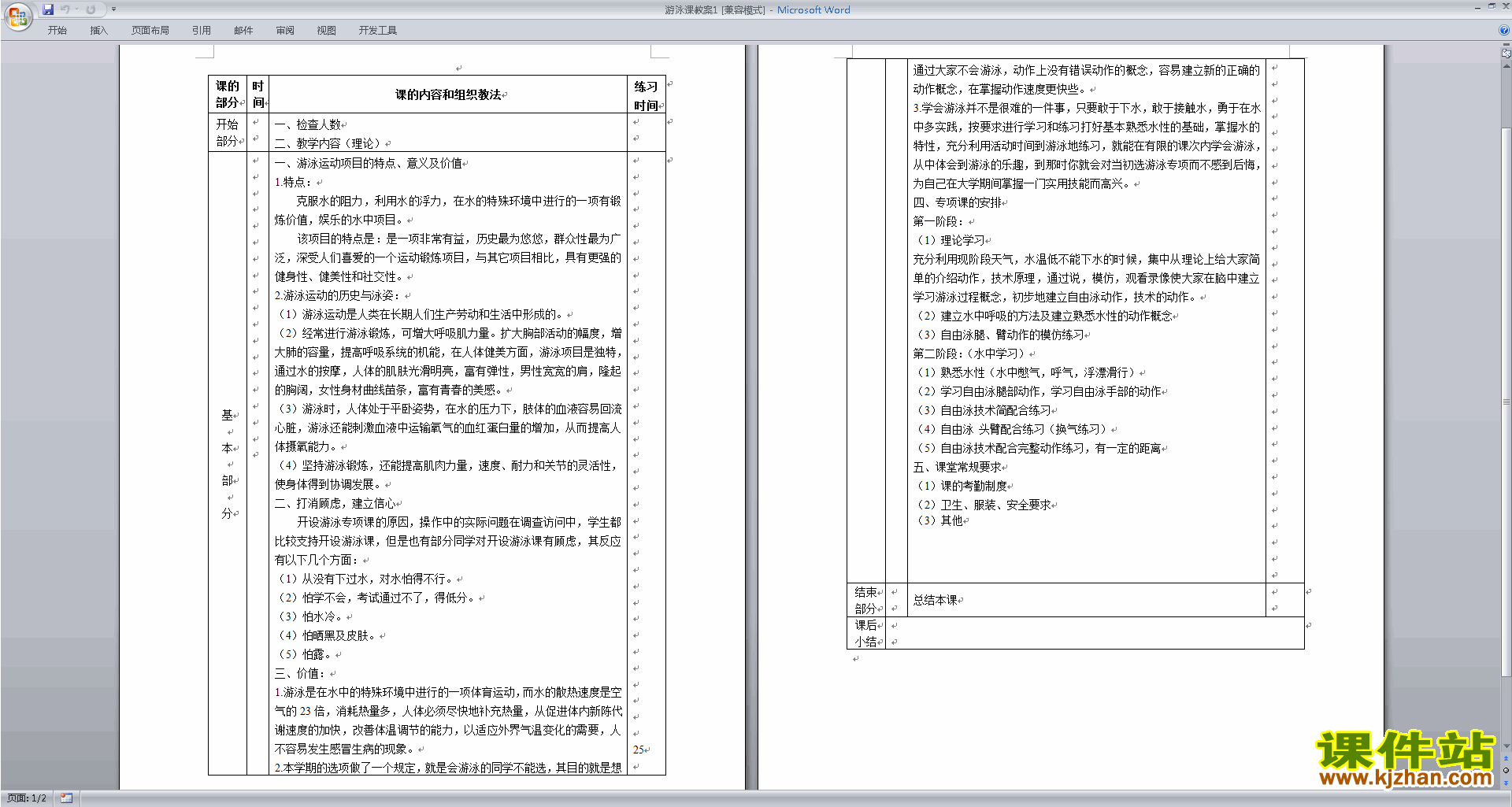
Task: Click the line （4）怕晒黑及皮肤。
Action: point(326,635)
